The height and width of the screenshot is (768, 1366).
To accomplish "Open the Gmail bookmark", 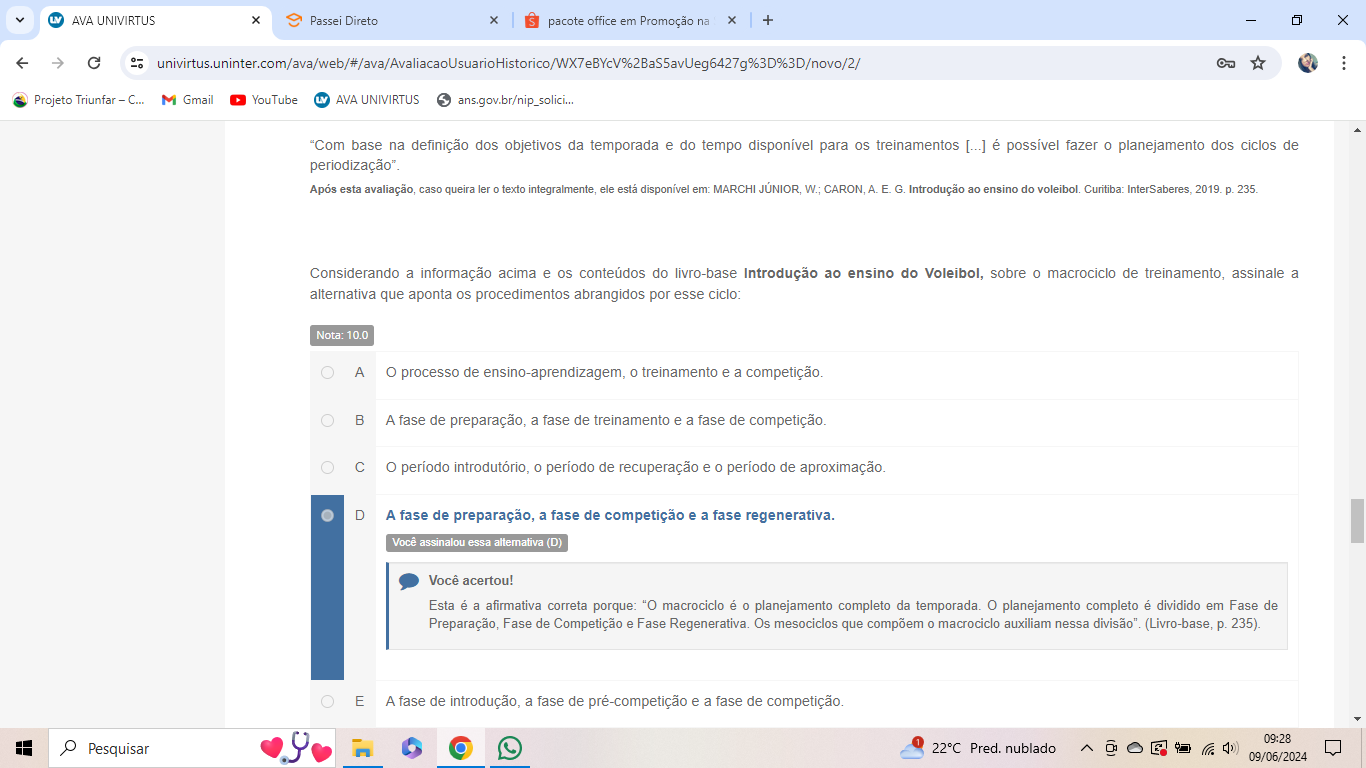I will (x=188, y=100).
